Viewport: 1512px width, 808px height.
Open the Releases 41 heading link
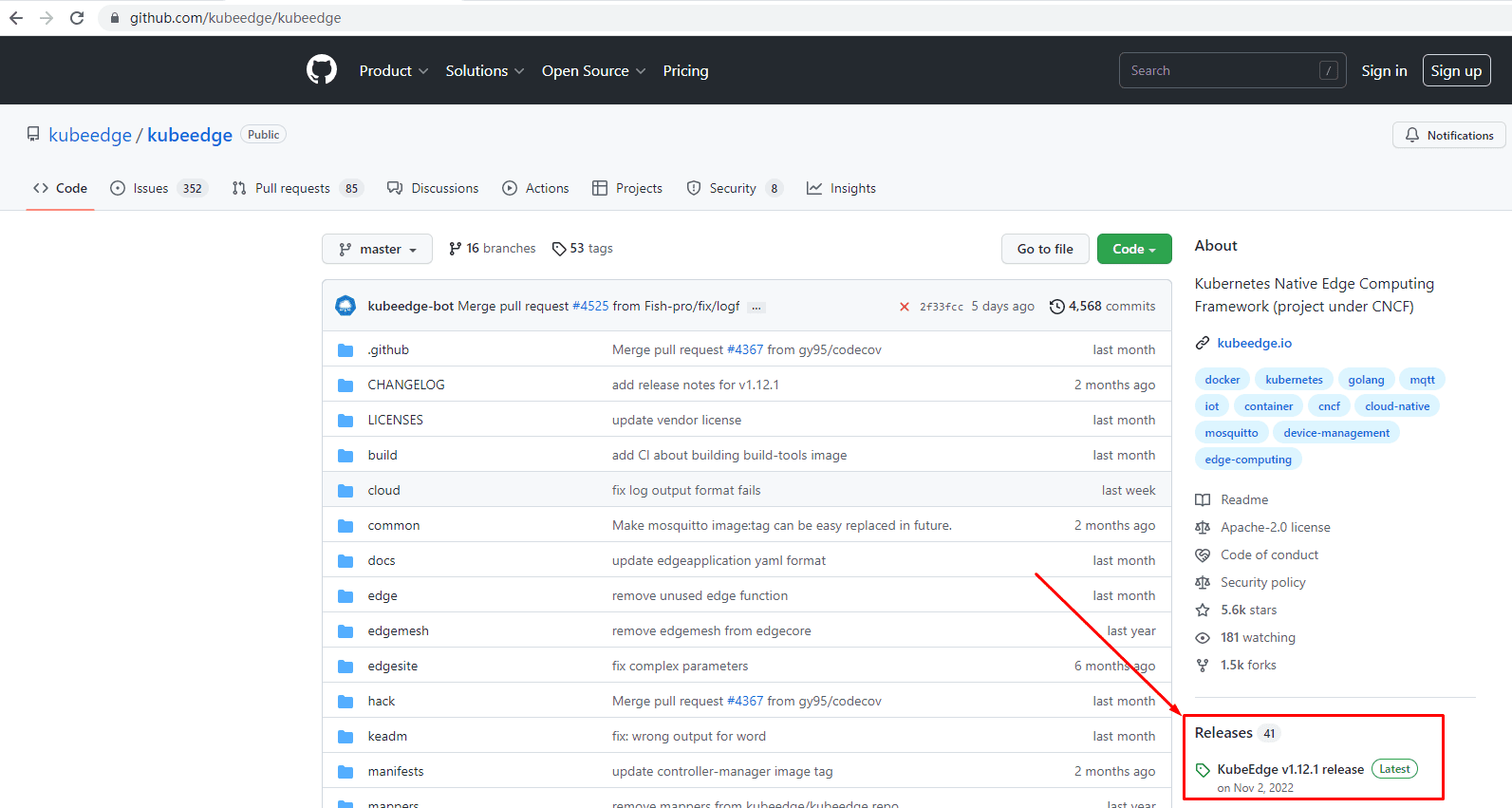[1238, 733]
